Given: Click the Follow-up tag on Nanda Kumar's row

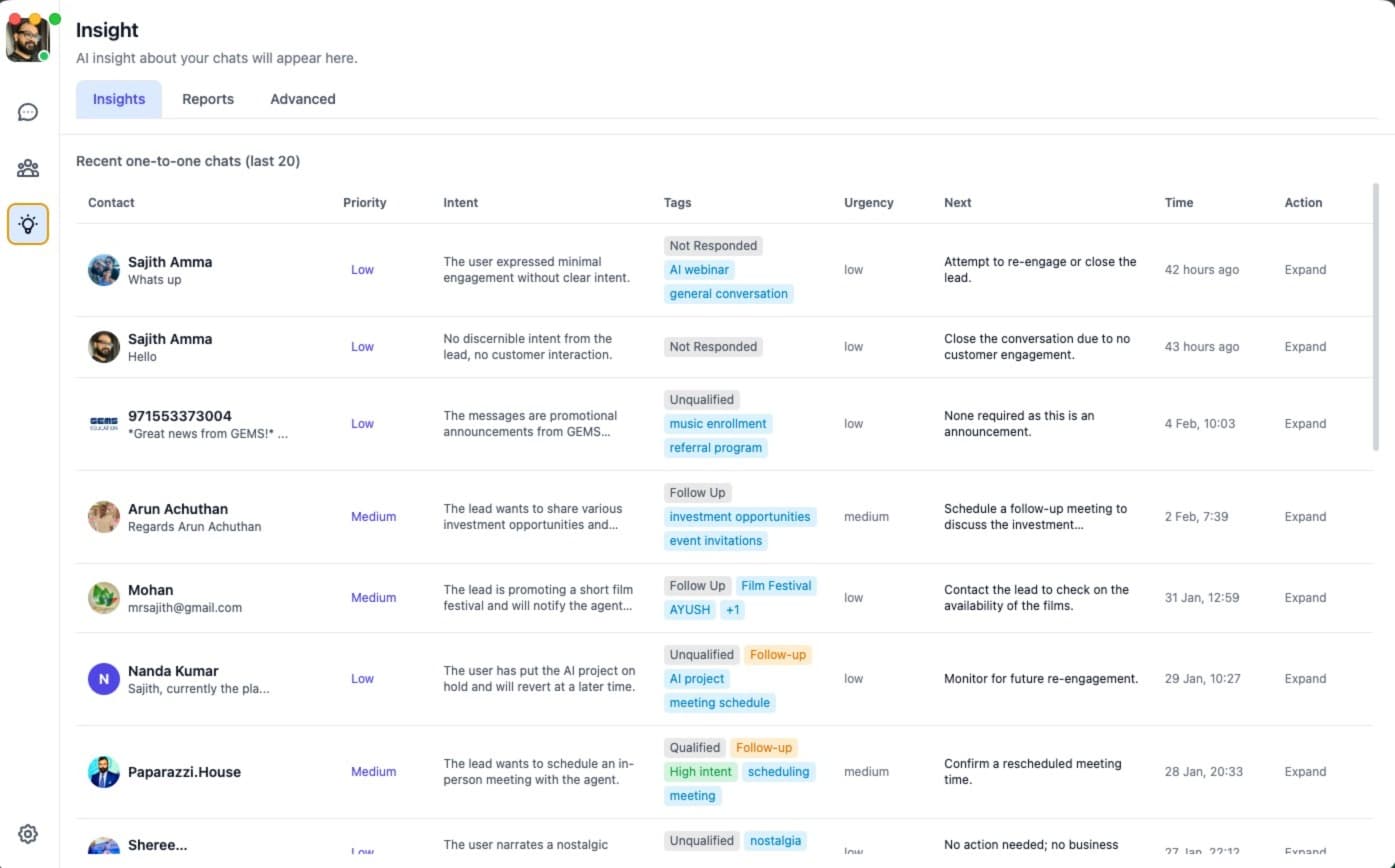Looking at the screenshot, I should point(777,654).
